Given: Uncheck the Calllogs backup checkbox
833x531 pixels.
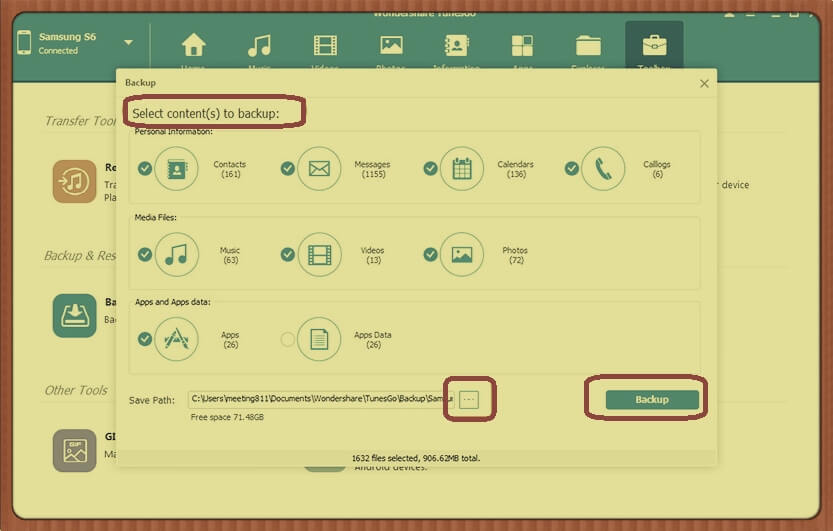Looking at the screenshot, I should [572, 169].
